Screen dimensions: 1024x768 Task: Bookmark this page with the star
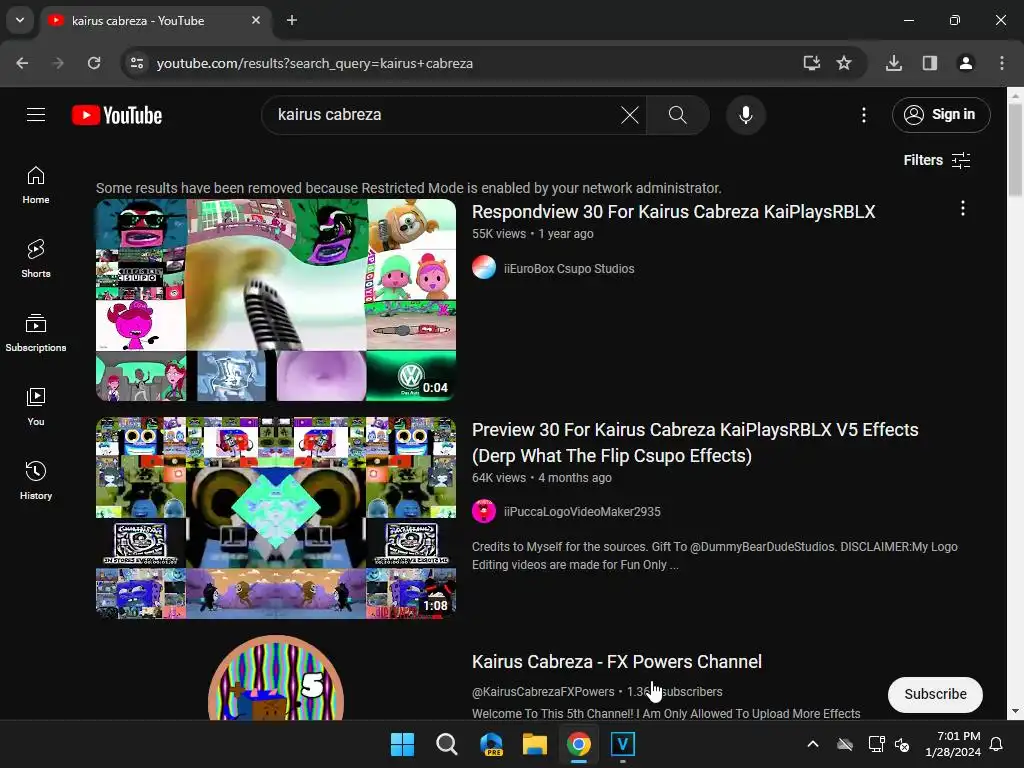click(x=844, y=63)
